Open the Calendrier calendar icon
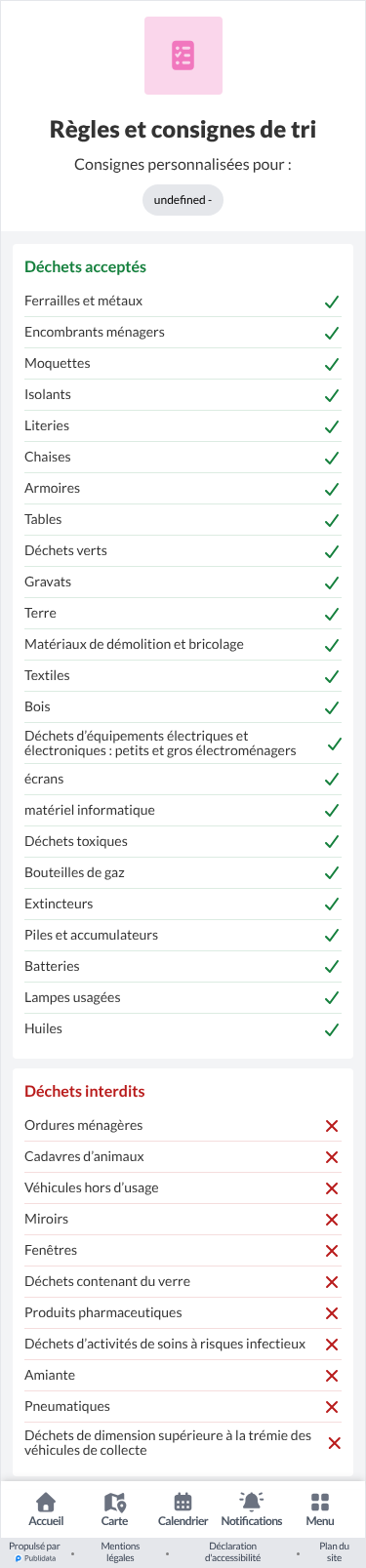 click(x=183, y=1502)
